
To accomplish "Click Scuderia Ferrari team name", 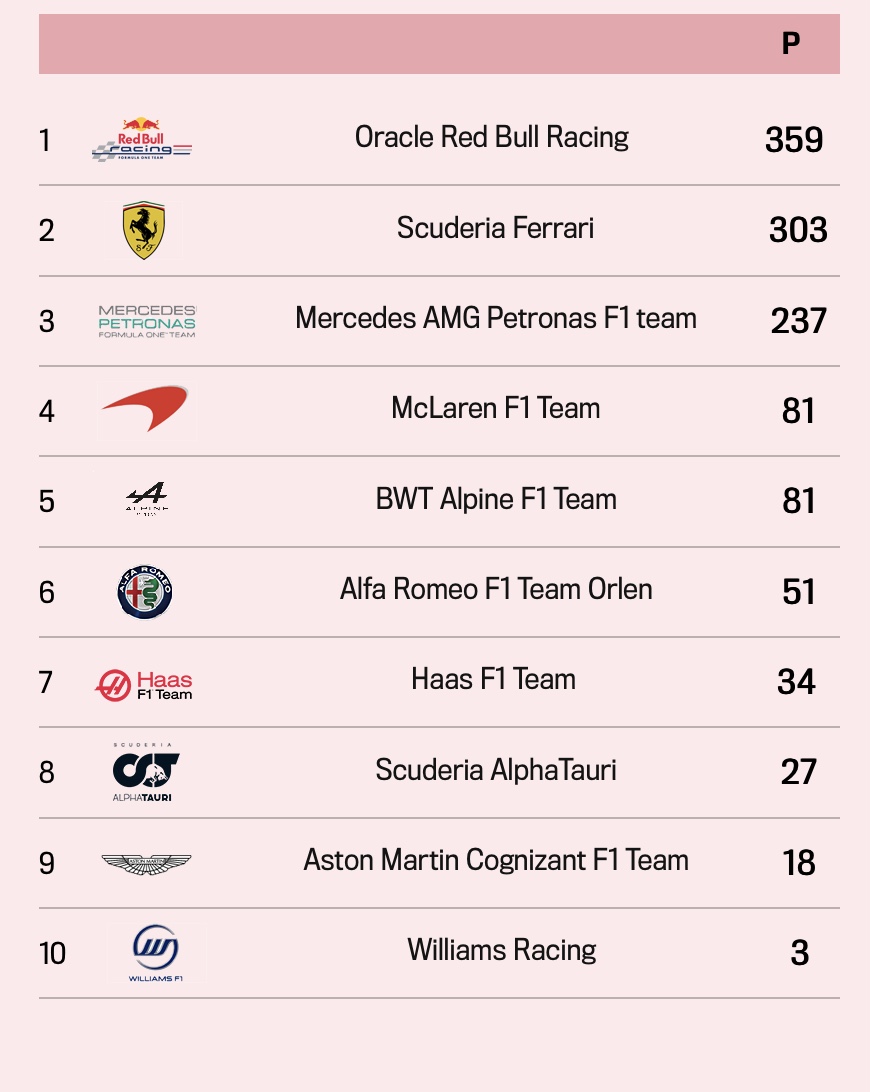I will (x=495, y=228).
